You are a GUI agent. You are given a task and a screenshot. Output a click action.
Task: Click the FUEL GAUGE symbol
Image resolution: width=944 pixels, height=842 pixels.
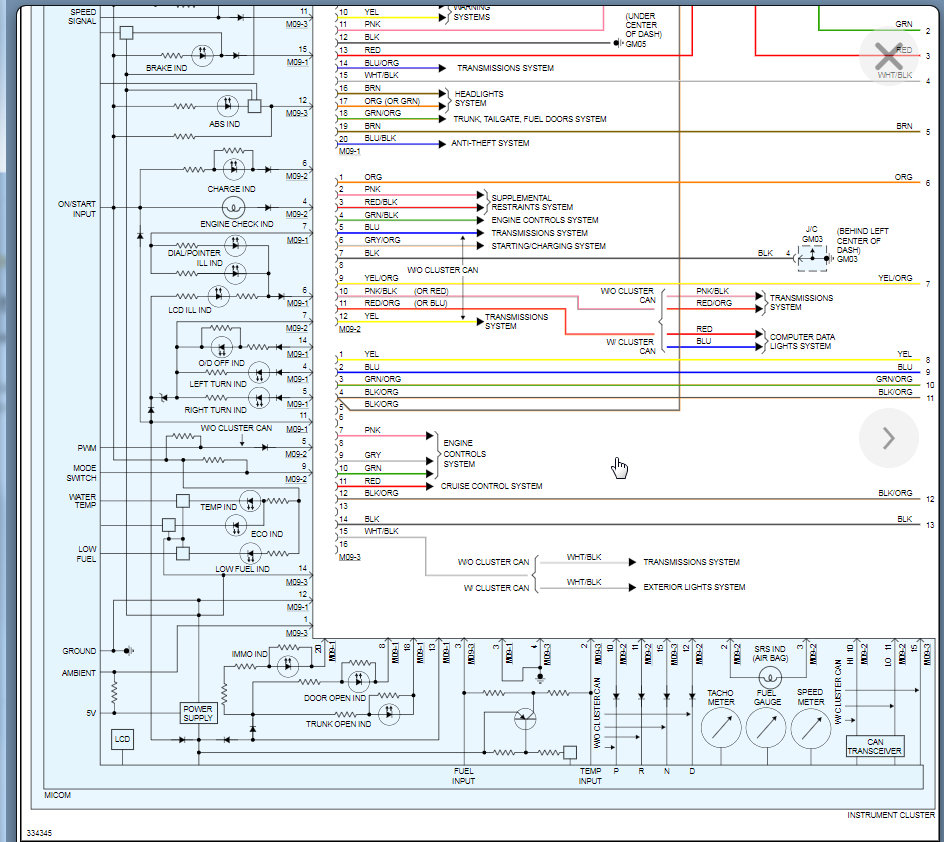pos(766,728)
